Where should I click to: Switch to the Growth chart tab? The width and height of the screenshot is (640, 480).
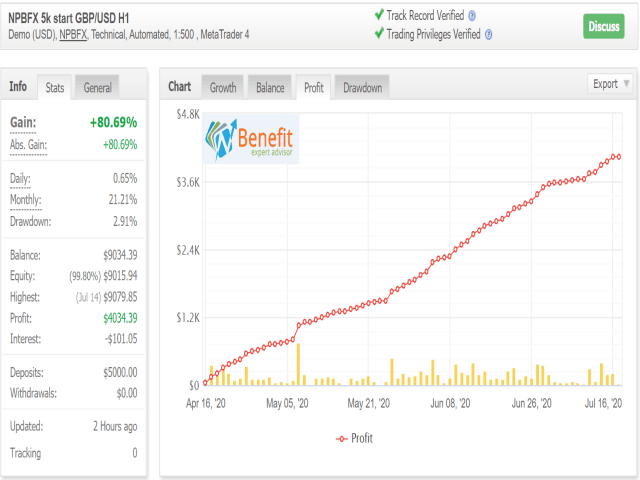[x=223, y=87]
